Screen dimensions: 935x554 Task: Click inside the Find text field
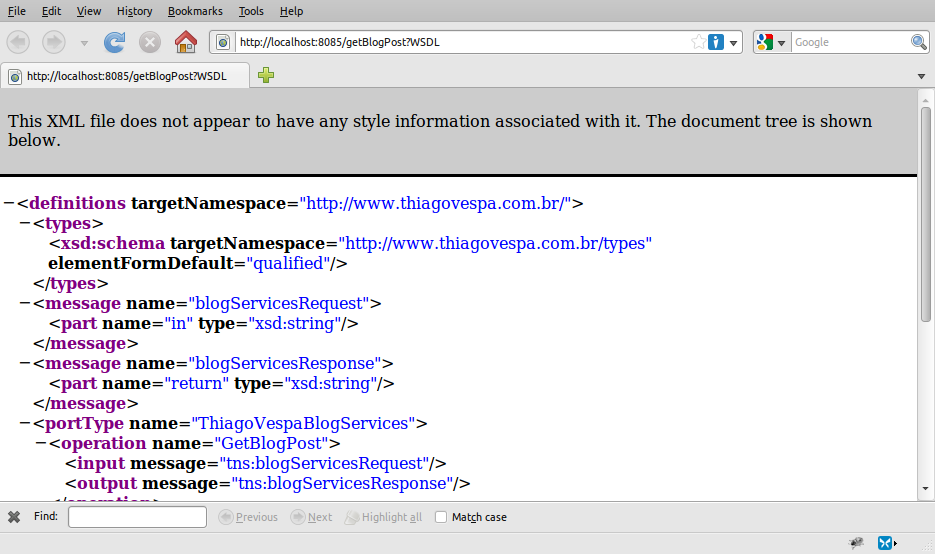[x=137, y=517]
